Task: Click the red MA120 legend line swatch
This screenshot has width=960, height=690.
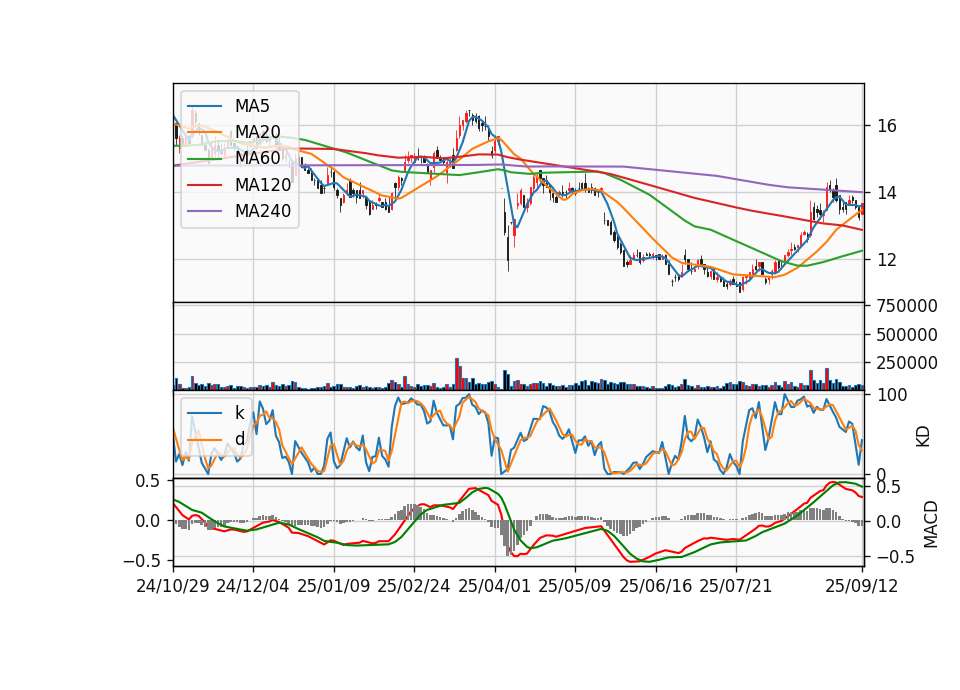Action: click(204, 185)
